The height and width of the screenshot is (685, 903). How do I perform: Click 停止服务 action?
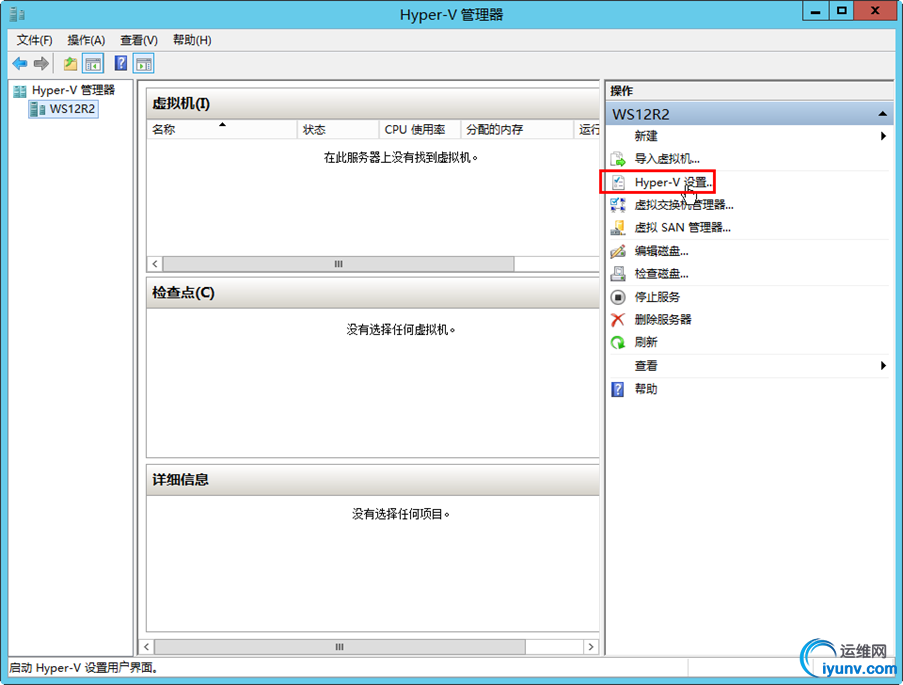click(x=657, y=297)
